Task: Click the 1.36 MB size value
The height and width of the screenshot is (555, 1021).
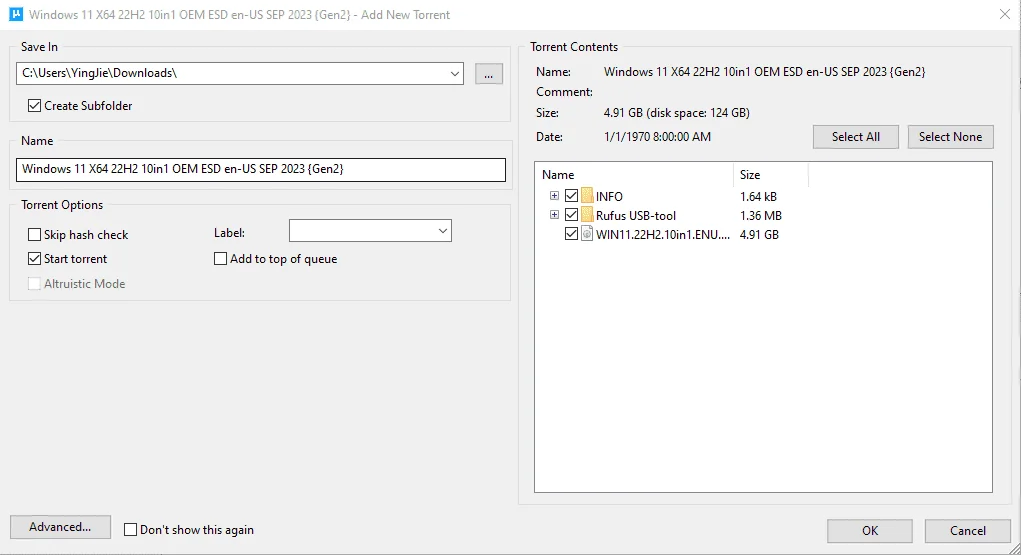Action: 761,216
